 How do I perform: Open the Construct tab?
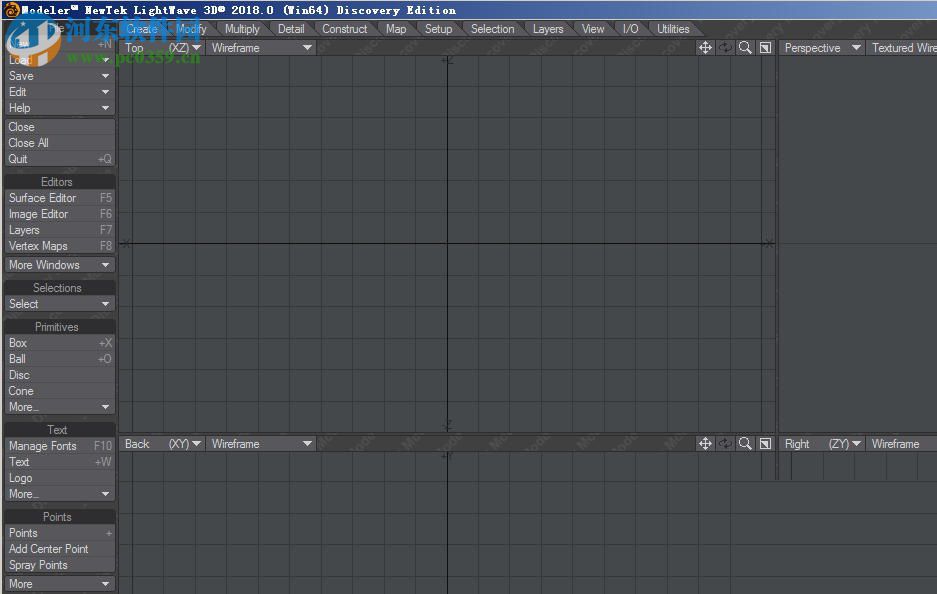click(x=345, y=29)
